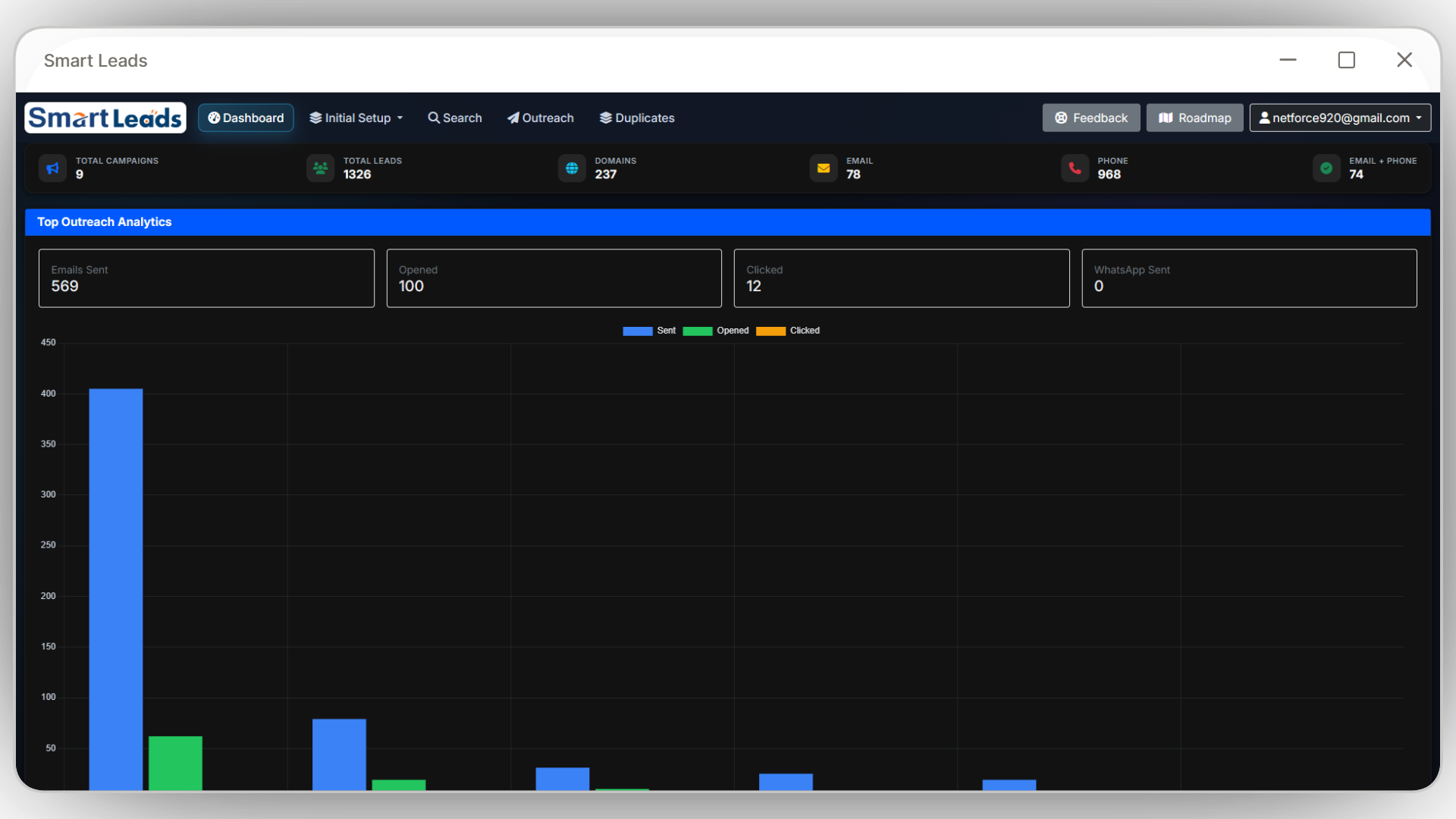Image resolution: width=1456 pixels, height=819 pixels.
Task: Click the Domains globe icon
Action: (x=572, y=168)
